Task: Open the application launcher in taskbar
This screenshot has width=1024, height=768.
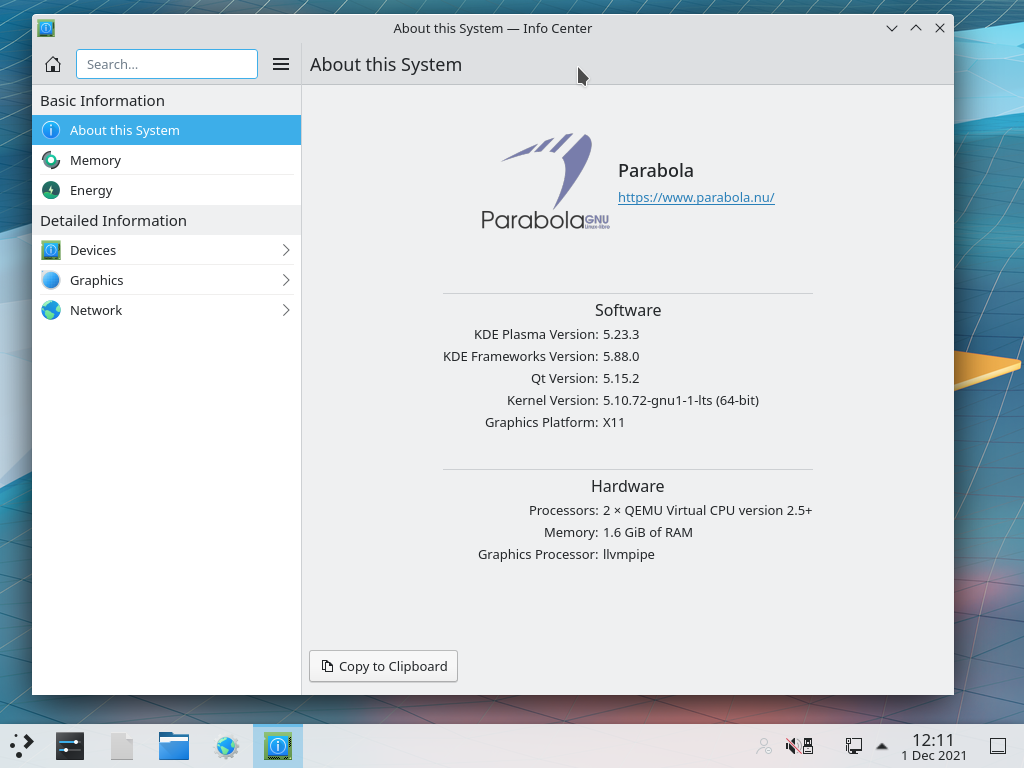Action: (22, 746)
